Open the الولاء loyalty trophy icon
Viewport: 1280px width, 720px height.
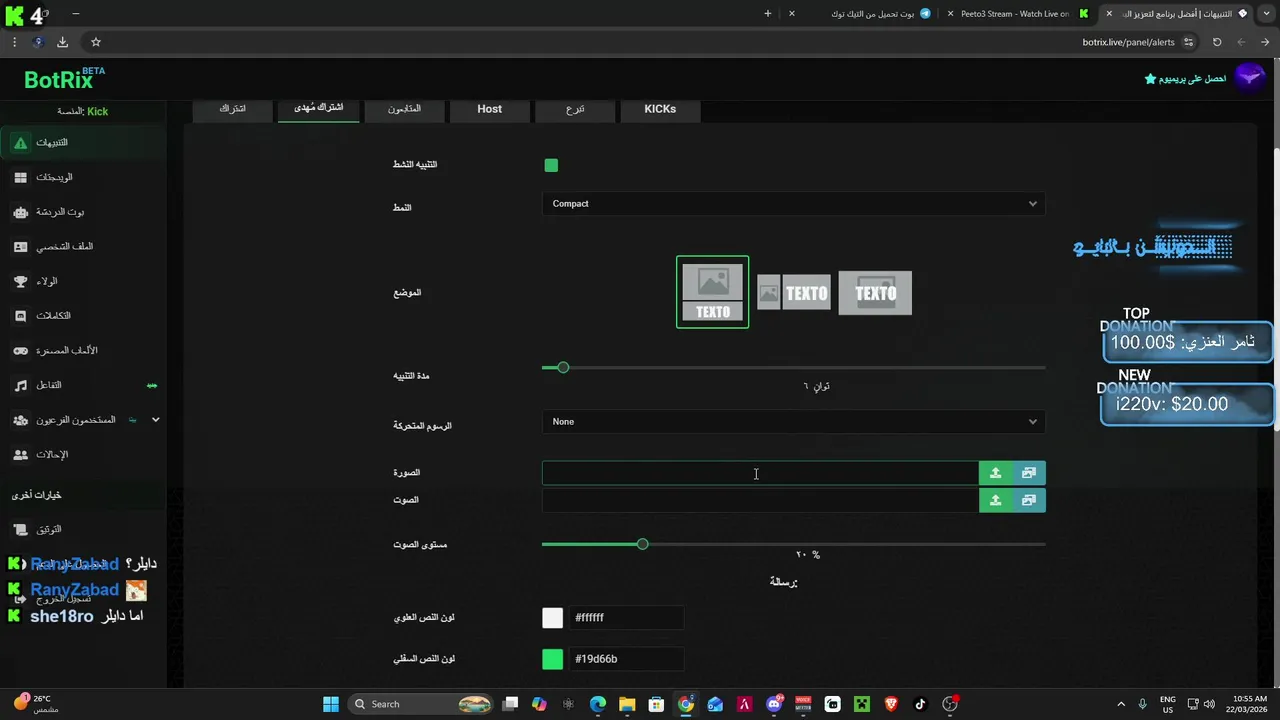tap(20, 282)
